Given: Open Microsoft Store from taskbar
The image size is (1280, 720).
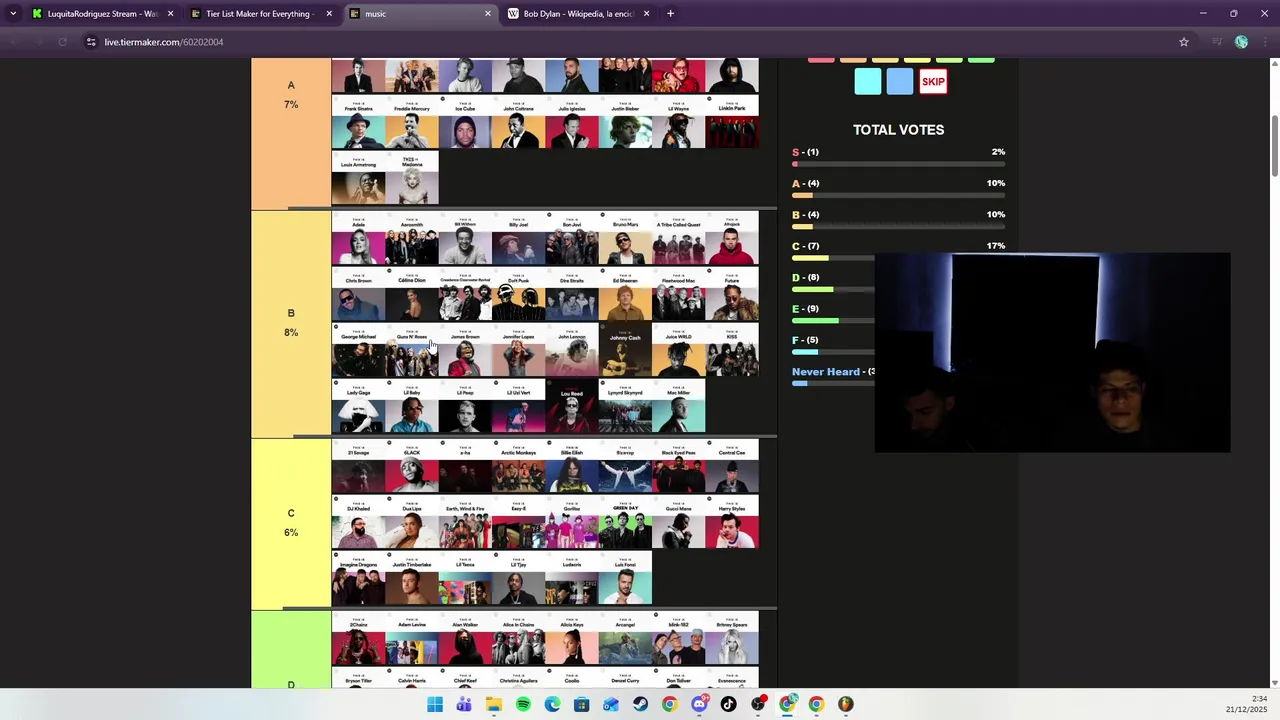Looking at the screenshot, I should [581, 704].
